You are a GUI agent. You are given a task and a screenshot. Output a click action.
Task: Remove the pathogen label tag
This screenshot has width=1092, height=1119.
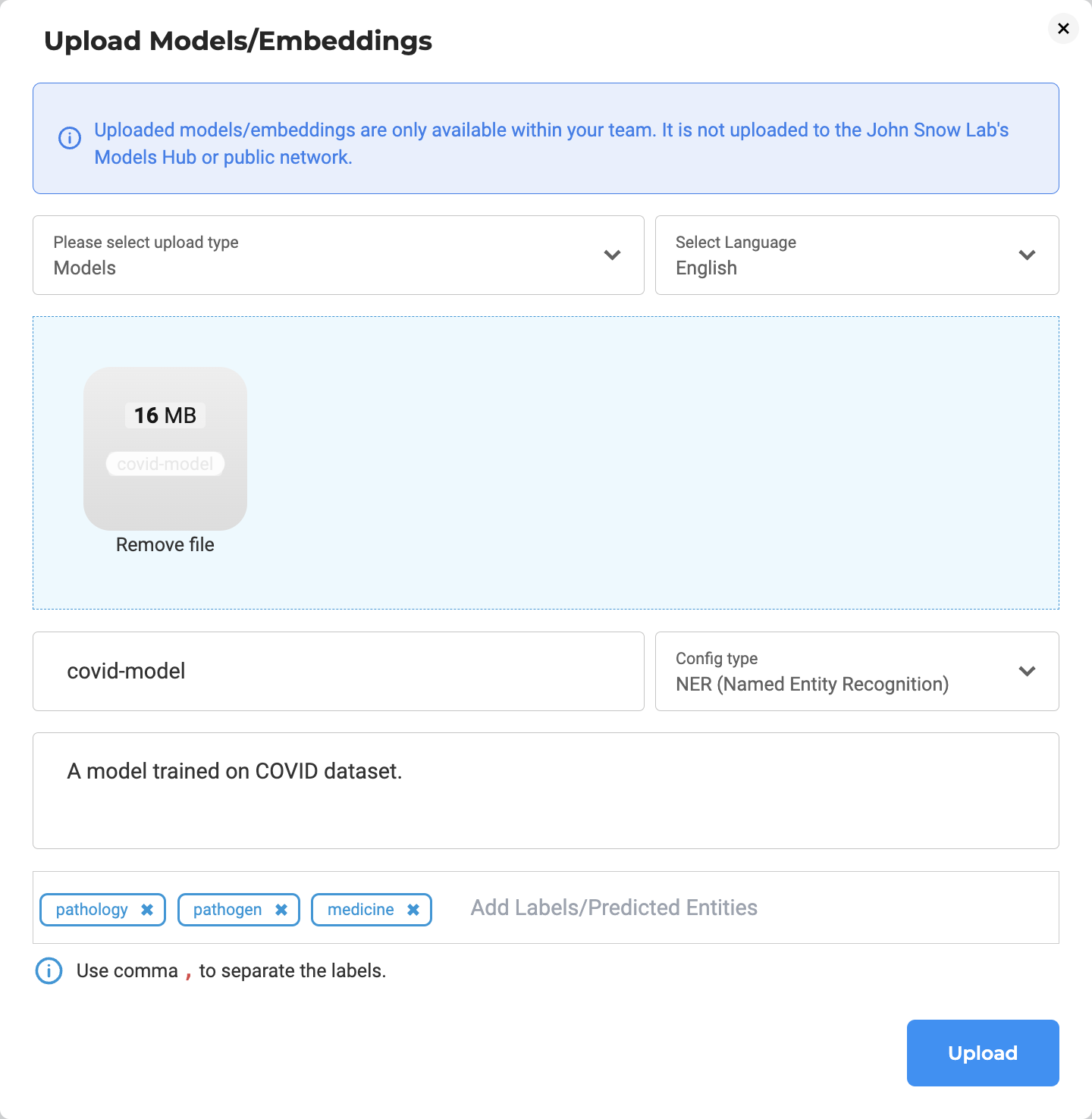tap(281, 910)
